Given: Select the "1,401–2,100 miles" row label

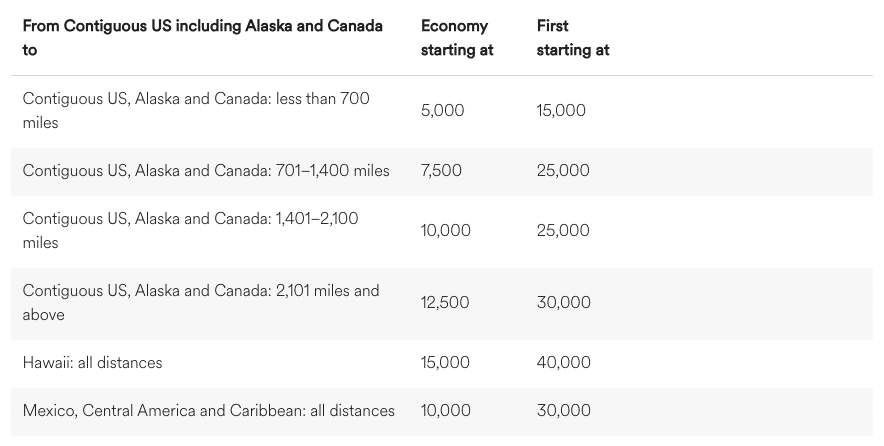Looking at the screenshot, I should (x=190, y=230).
